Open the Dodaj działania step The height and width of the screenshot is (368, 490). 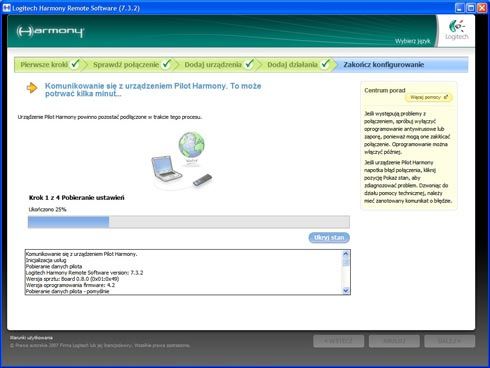[292, 65]
